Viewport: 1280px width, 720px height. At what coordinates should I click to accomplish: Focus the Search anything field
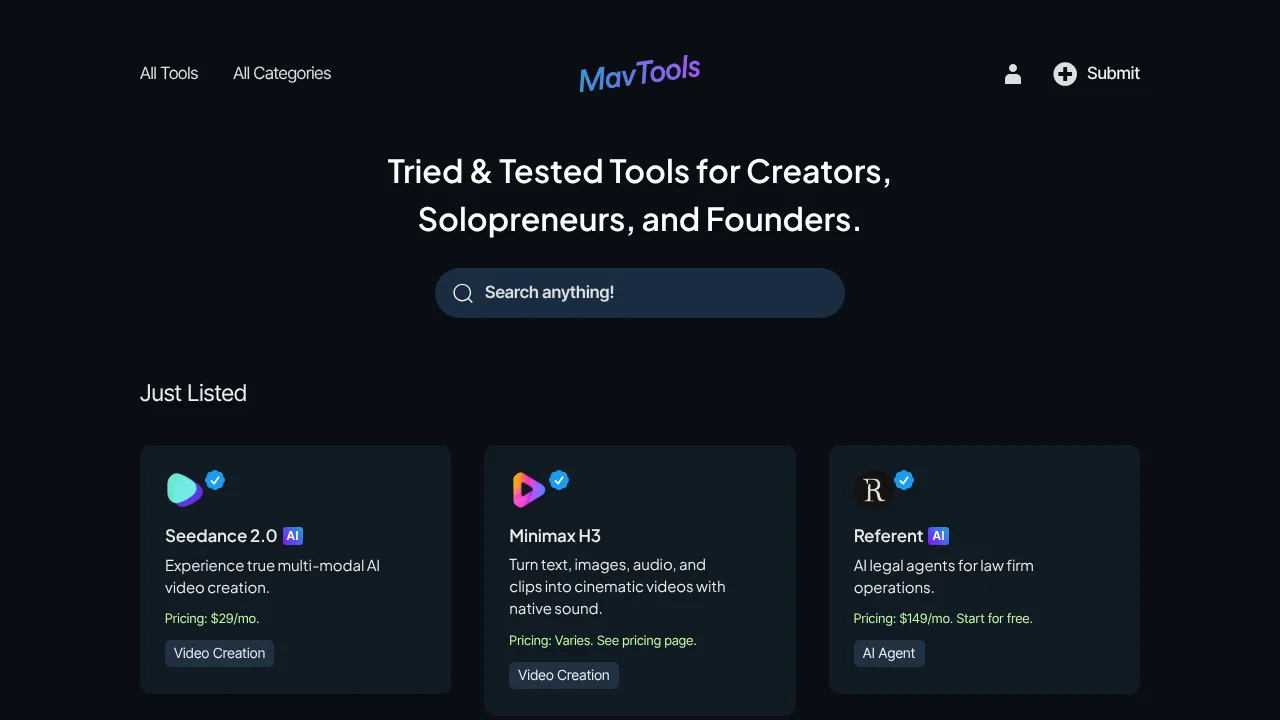point(640,293)
